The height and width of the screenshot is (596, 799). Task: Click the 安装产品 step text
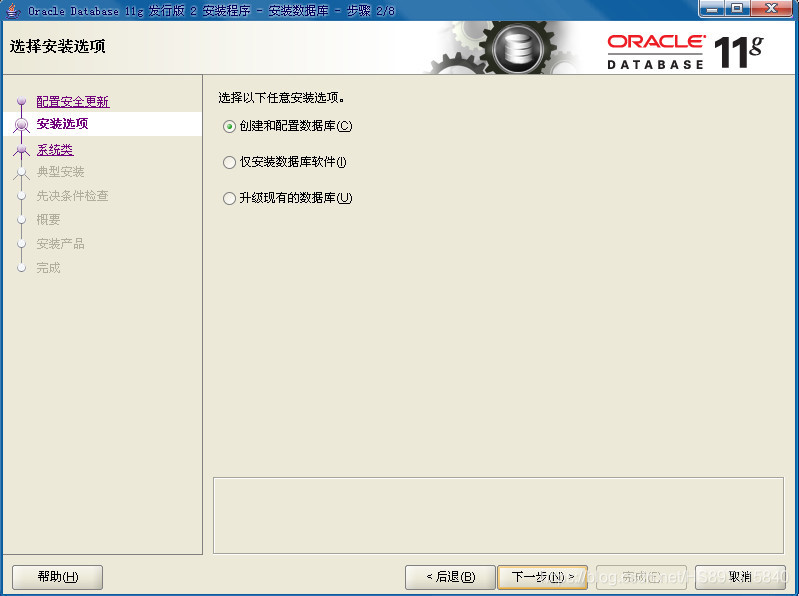(x=61, y=244)
